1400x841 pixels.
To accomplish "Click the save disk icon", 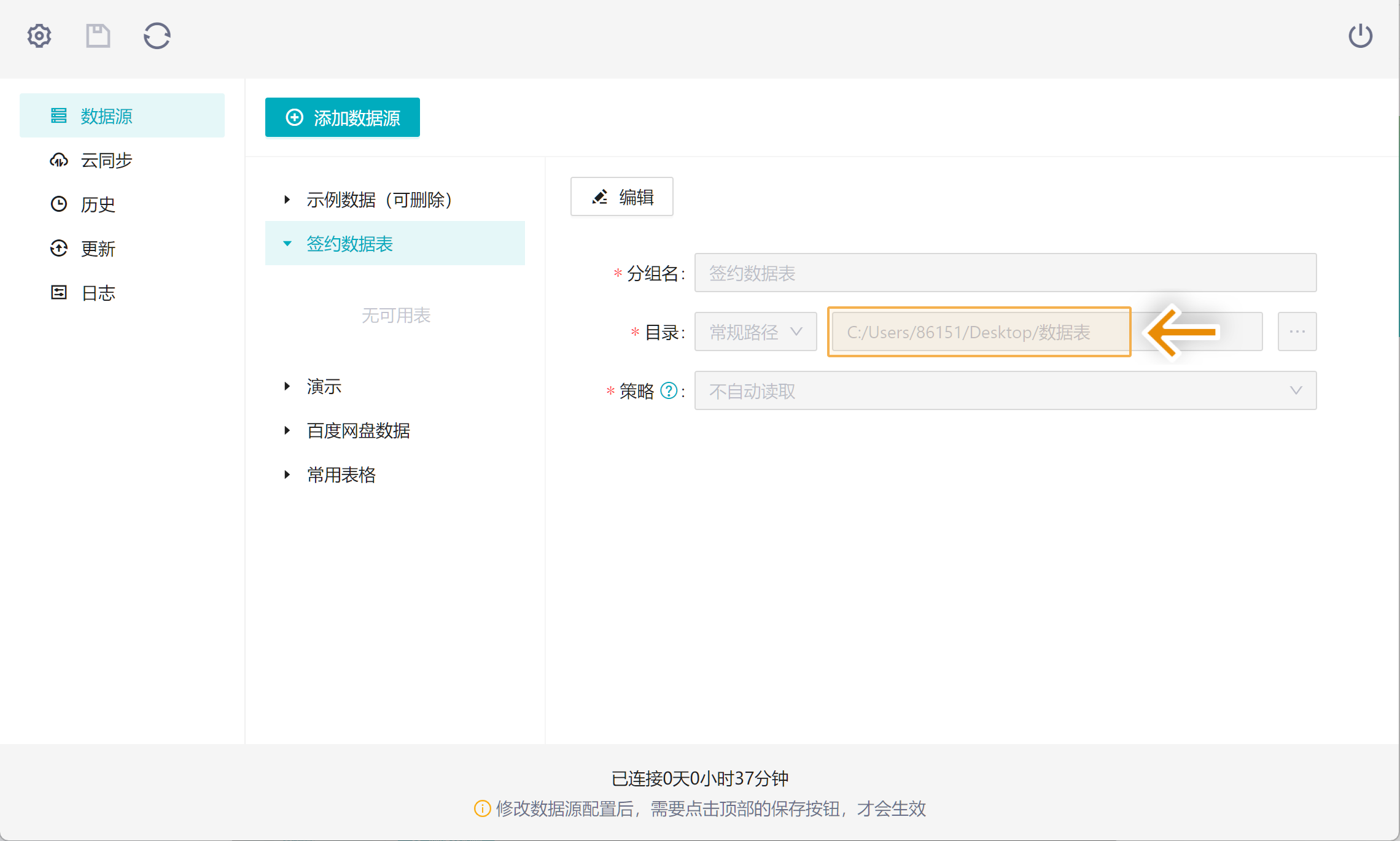I will click(x=98, y=36).
